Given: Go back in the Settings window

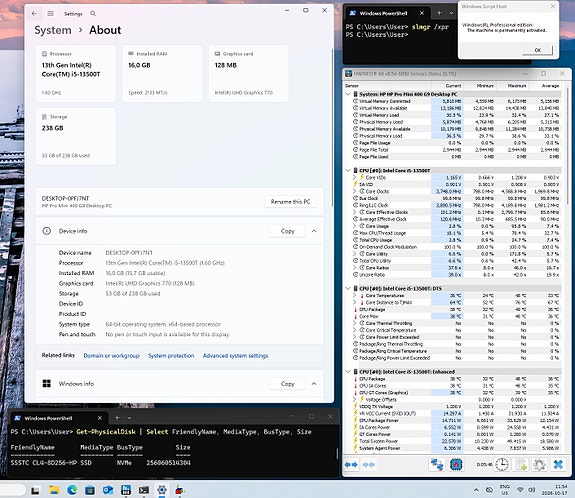Looking at the screenshot, I should click(34, 14).
